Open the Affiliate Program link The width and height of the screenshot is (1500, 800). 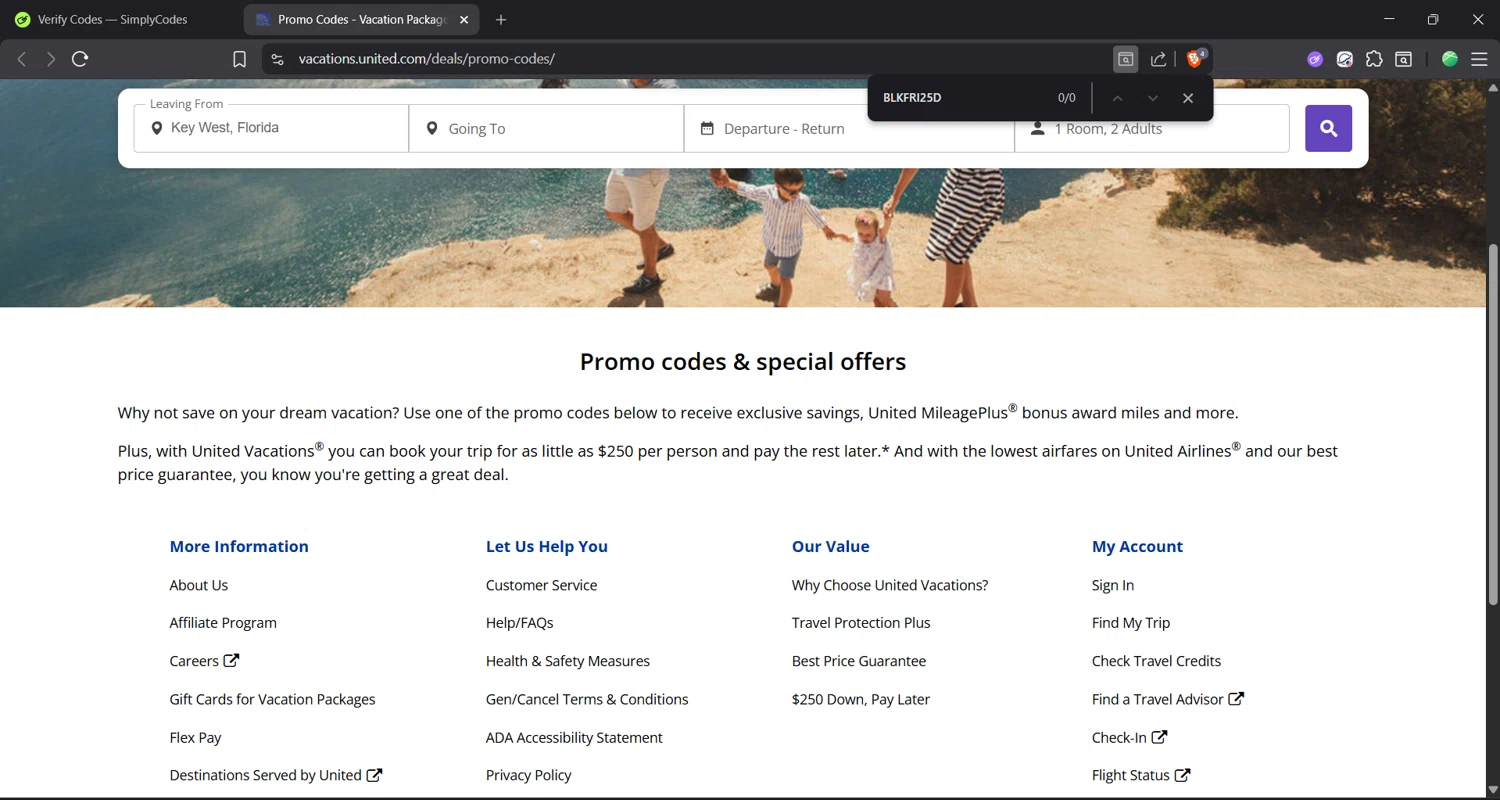(223, 623)
